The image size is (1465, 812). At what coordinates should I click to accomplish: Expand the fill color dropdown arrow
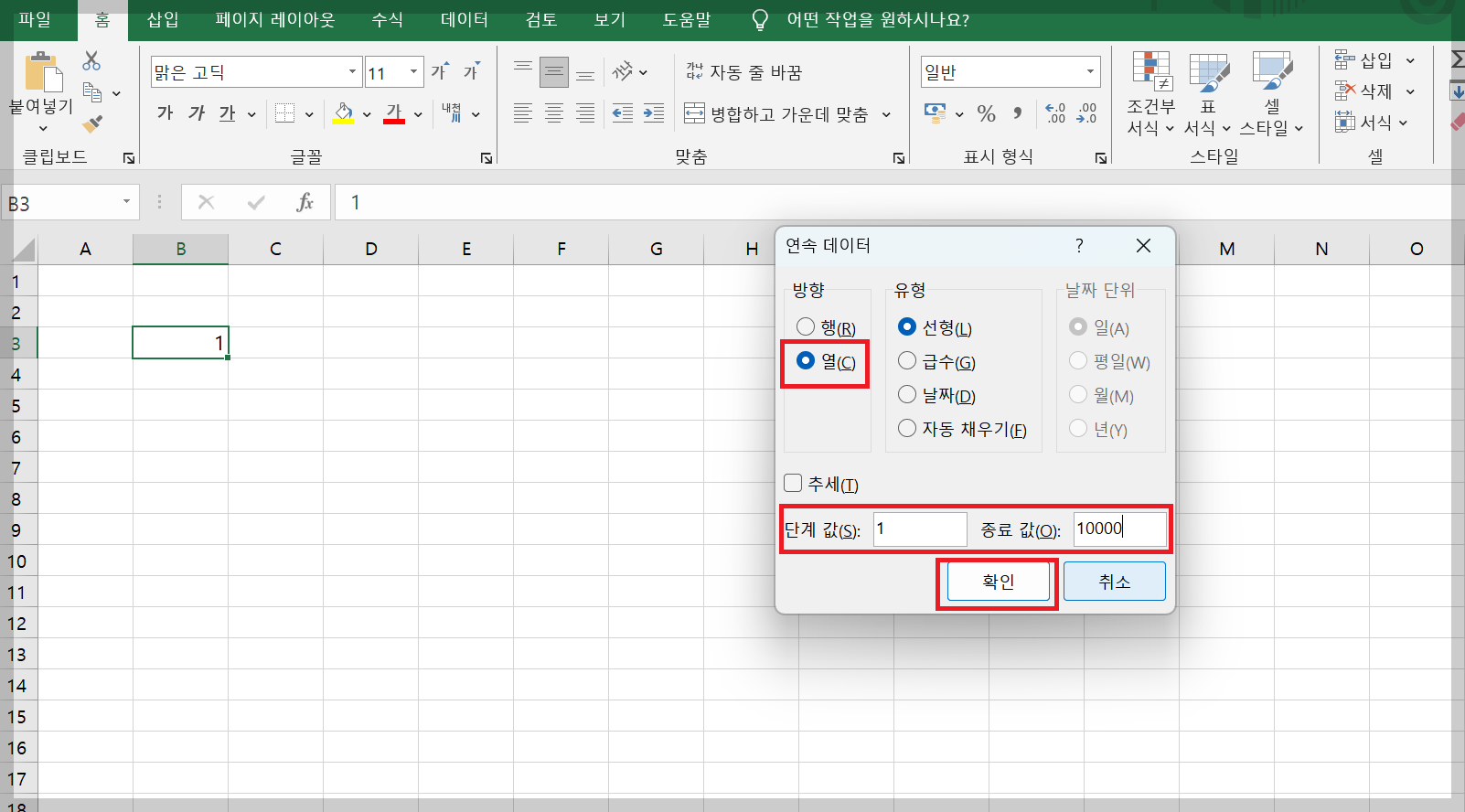point(367,114)
